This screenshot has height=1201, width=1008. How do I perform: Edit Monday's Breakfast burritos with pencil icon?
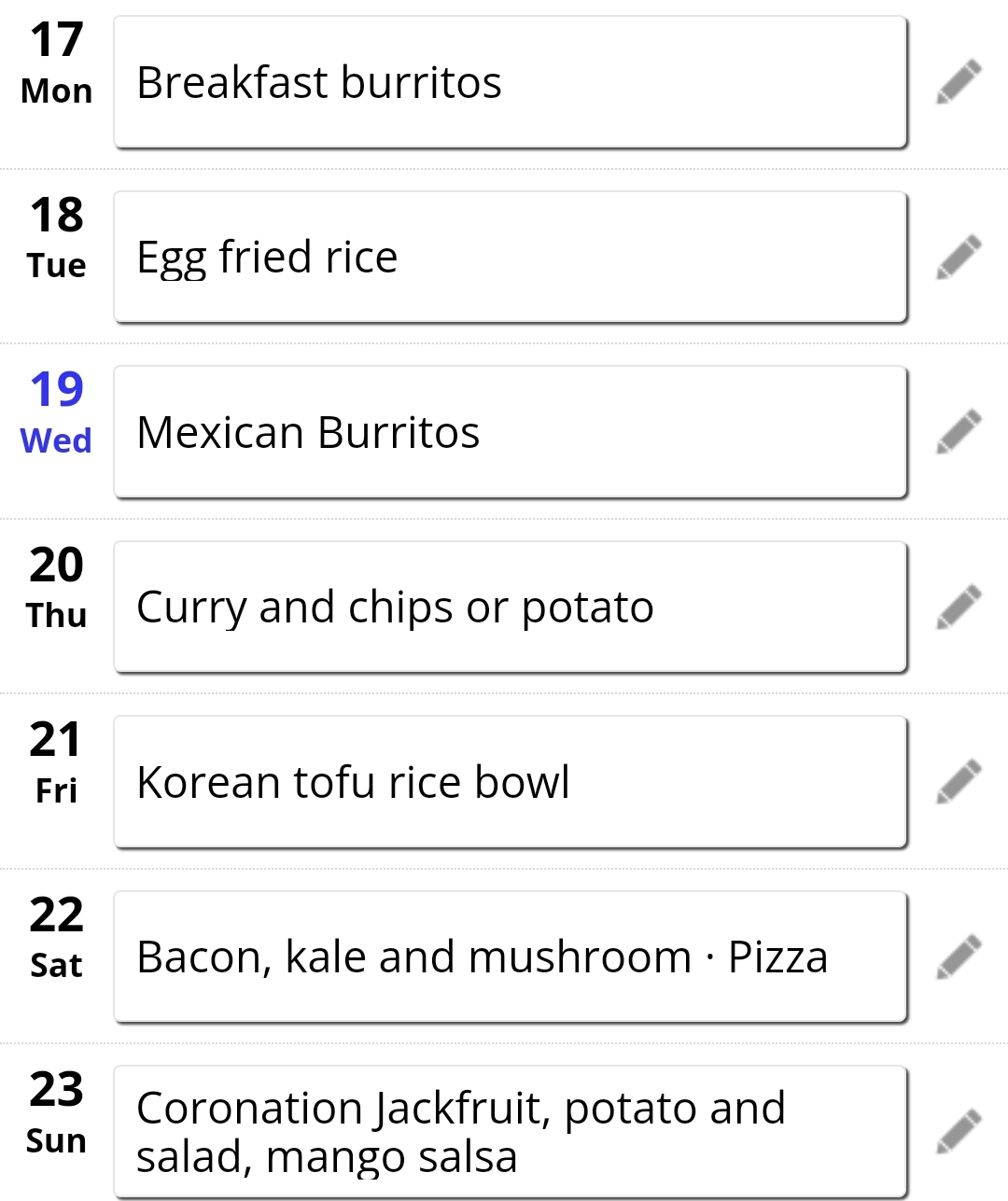[959, 82]
